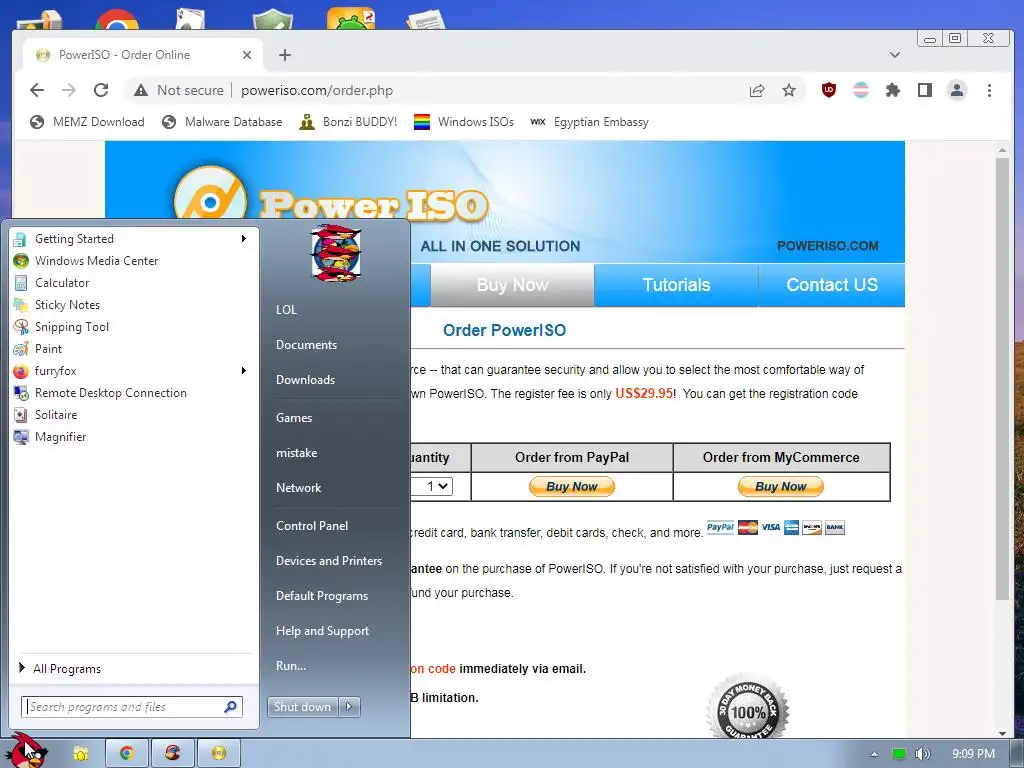Image resolution: width=1024 pixels, height=768 pixels.
Task: Open the Chrome profile avatar
Action: (957, 90)
